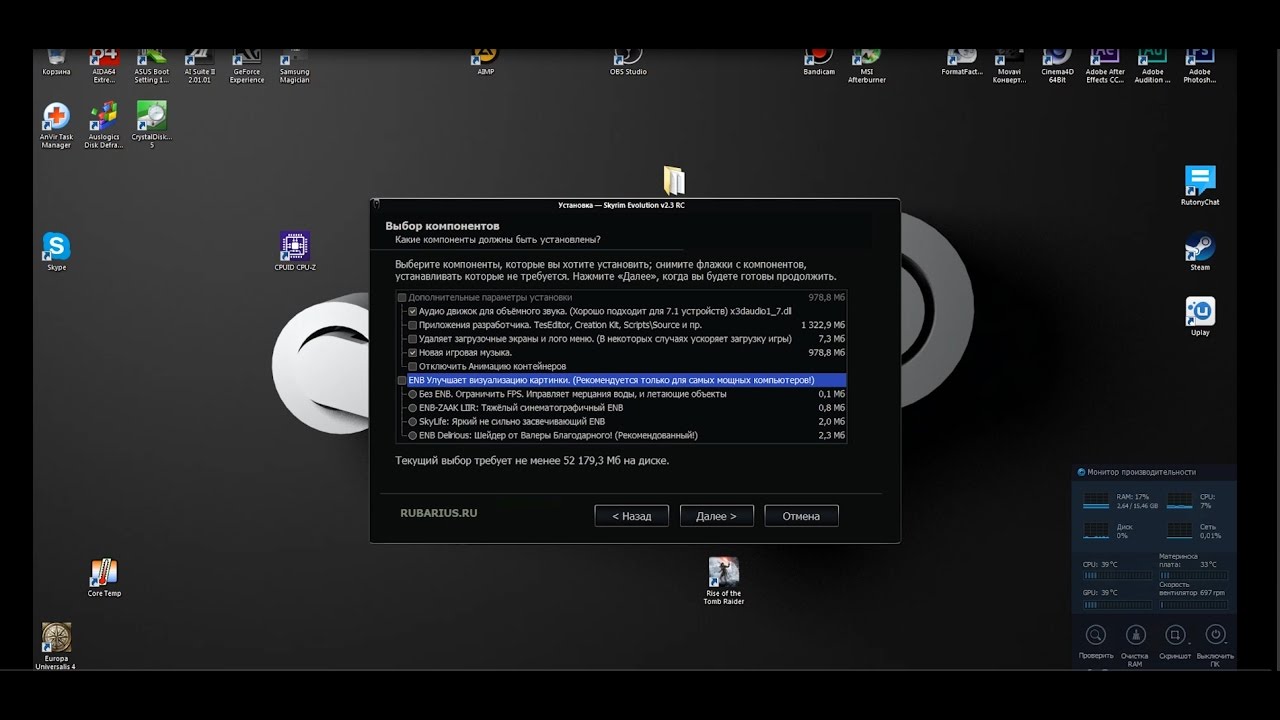
Task: Cancel installation with the Отмена button
Action: [x=801, y=516]
